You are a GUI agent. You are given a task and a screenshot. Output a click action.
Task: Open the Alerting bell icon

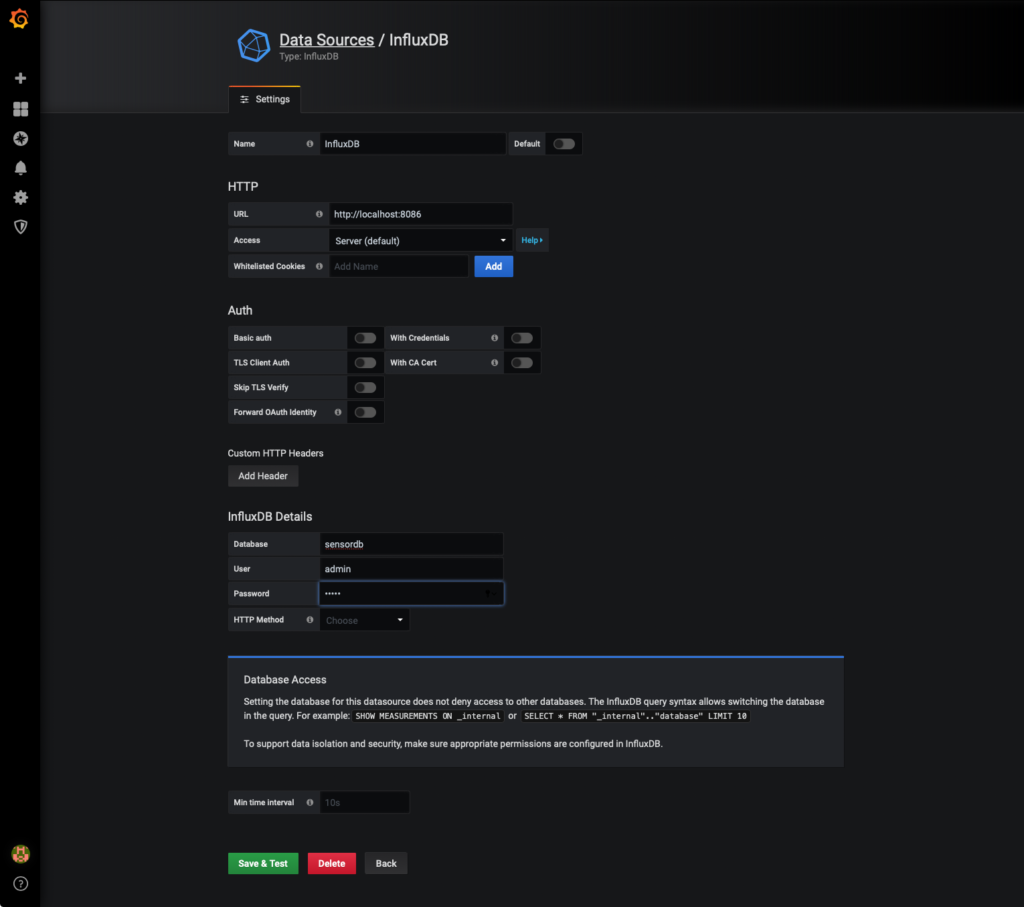click(20, 168)
